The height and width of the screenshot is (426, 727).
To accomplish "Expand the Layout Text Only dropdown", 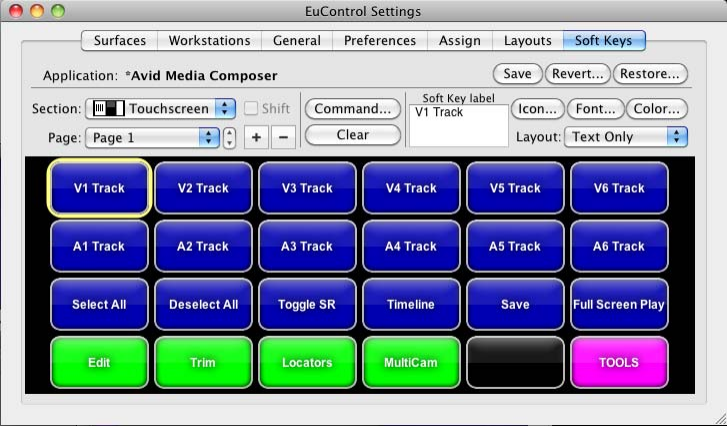I will [625, 137].
